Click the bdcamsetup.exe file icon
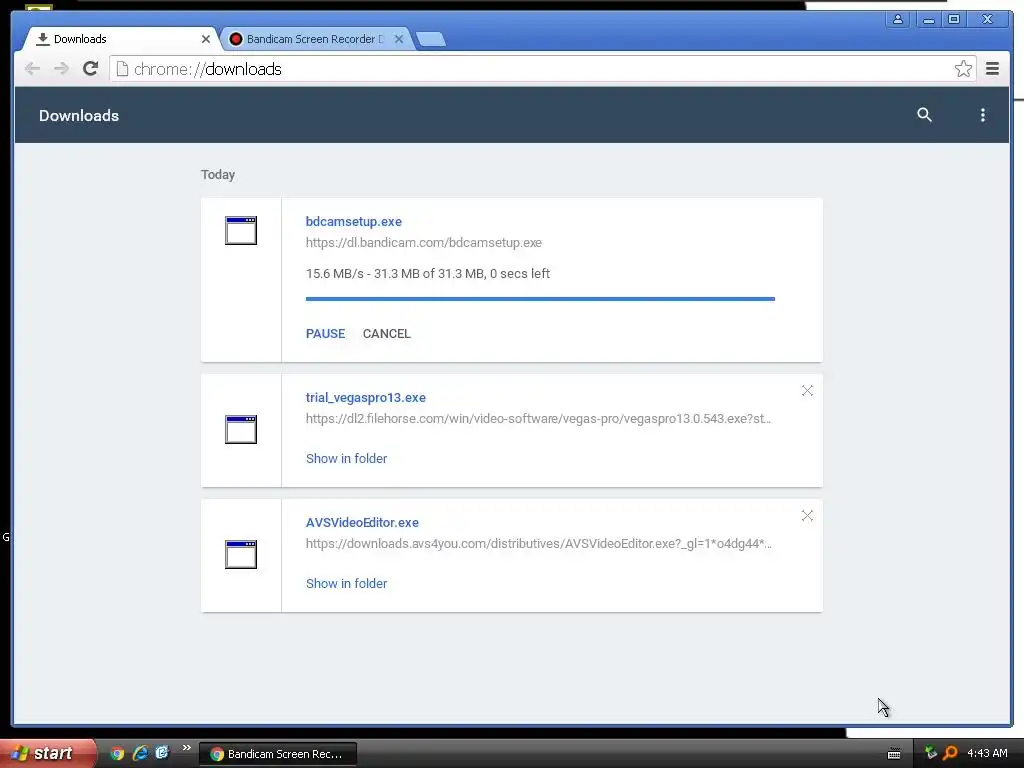 point(240,231)
